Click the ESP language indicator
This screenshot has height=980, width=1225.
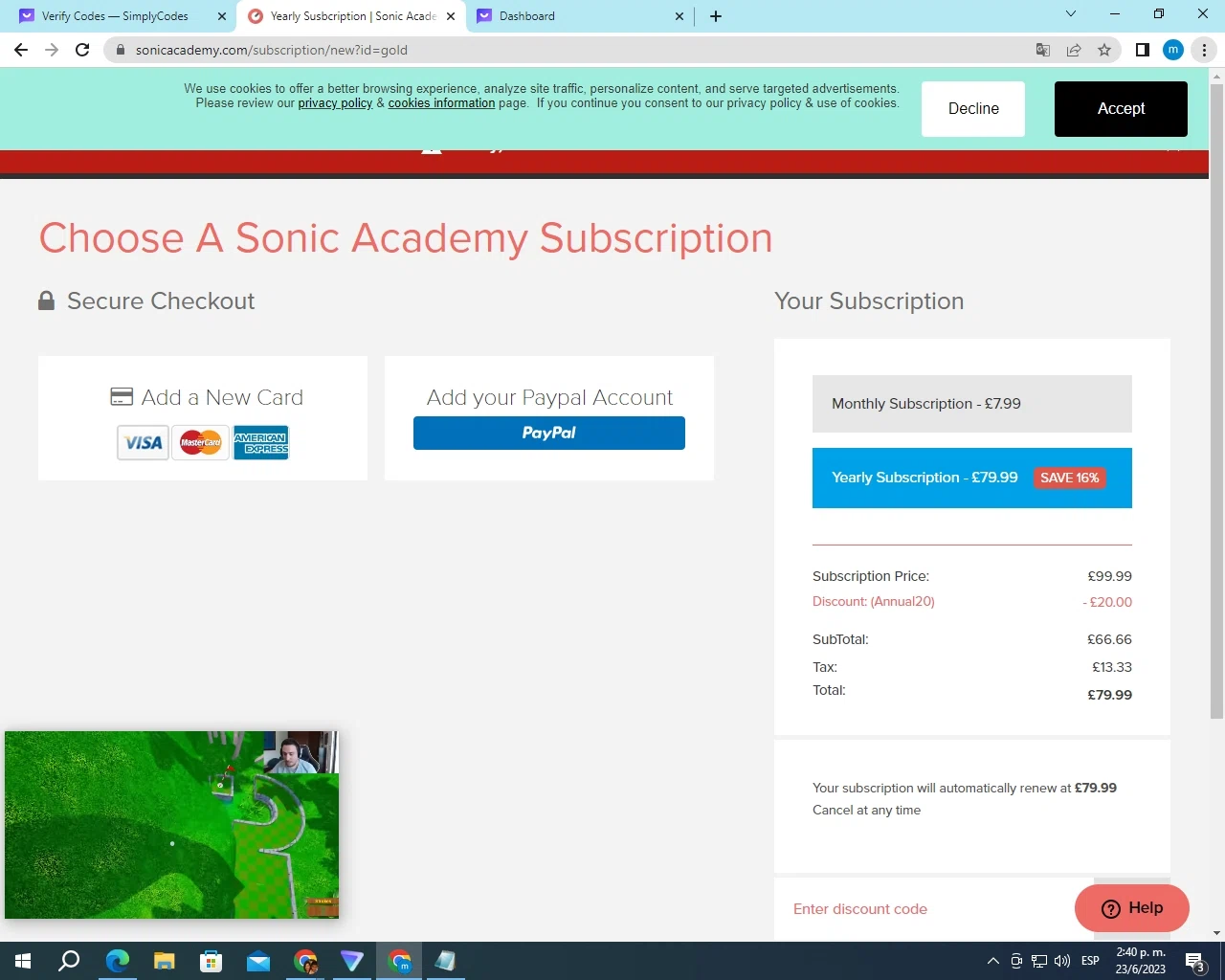point(1090,961)
